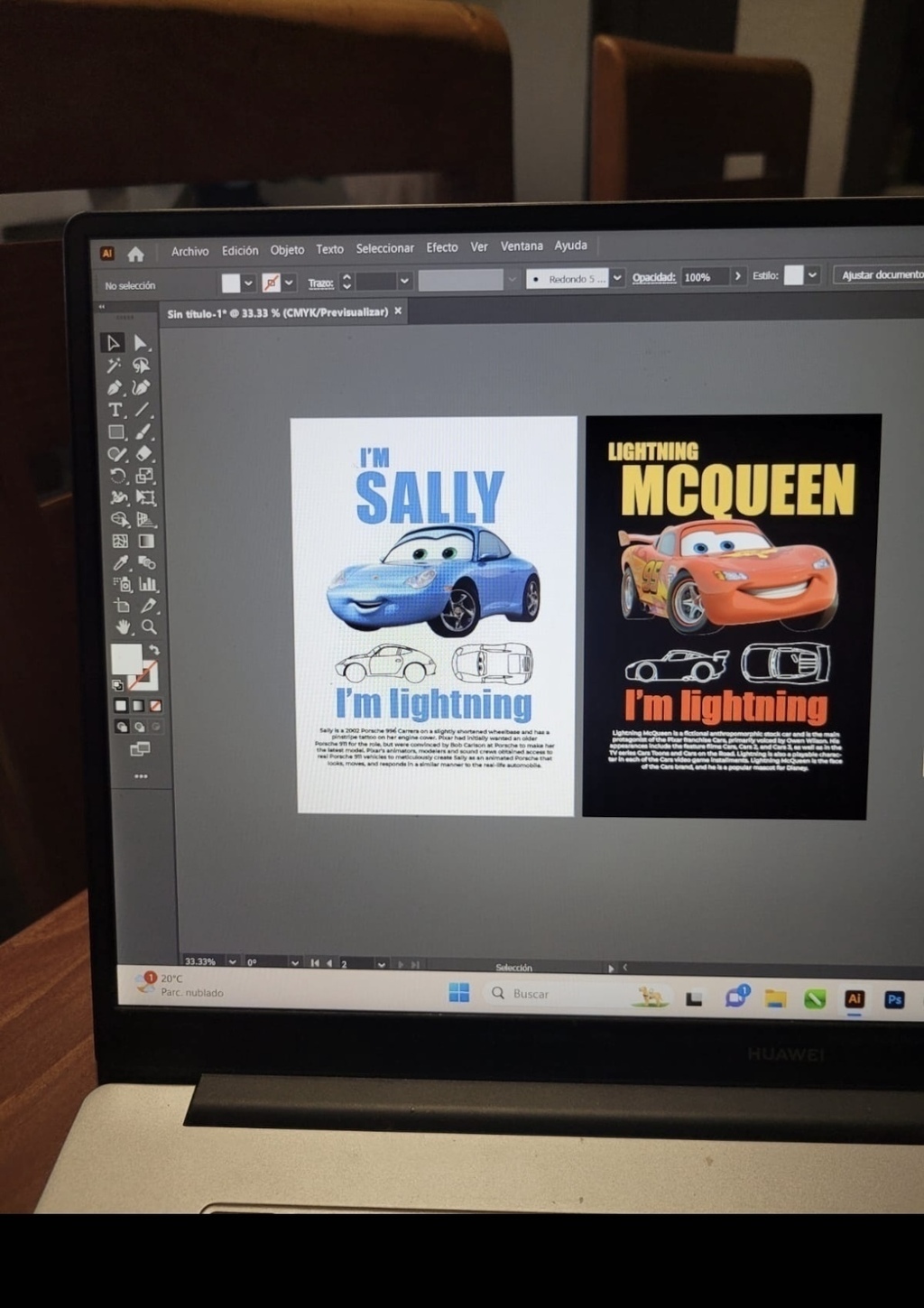Set paint mode to None
Screen dimensions: 924x1308
click(155, 706)
